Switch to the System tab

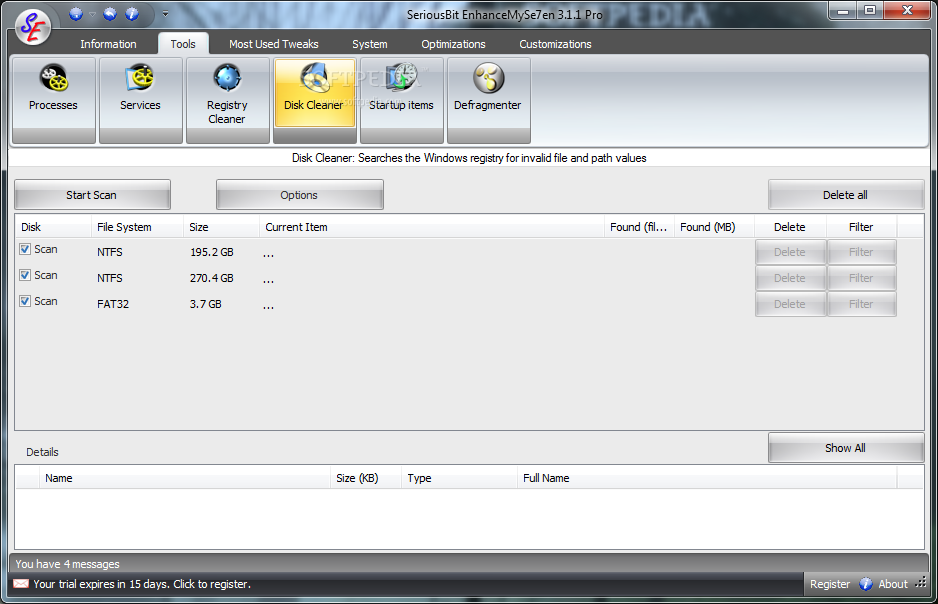(x=370, y=44)
